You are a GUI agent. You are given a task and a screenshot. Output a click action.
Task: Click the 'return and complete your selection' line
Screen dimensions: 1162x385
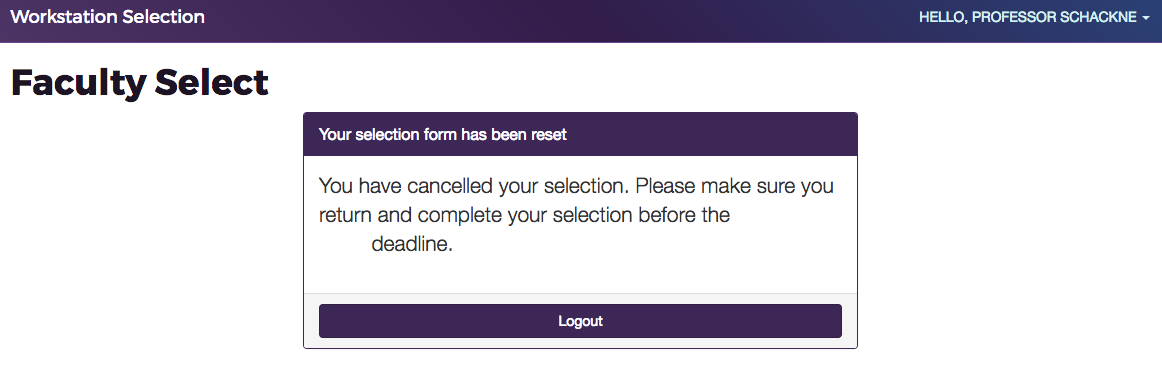524,215
